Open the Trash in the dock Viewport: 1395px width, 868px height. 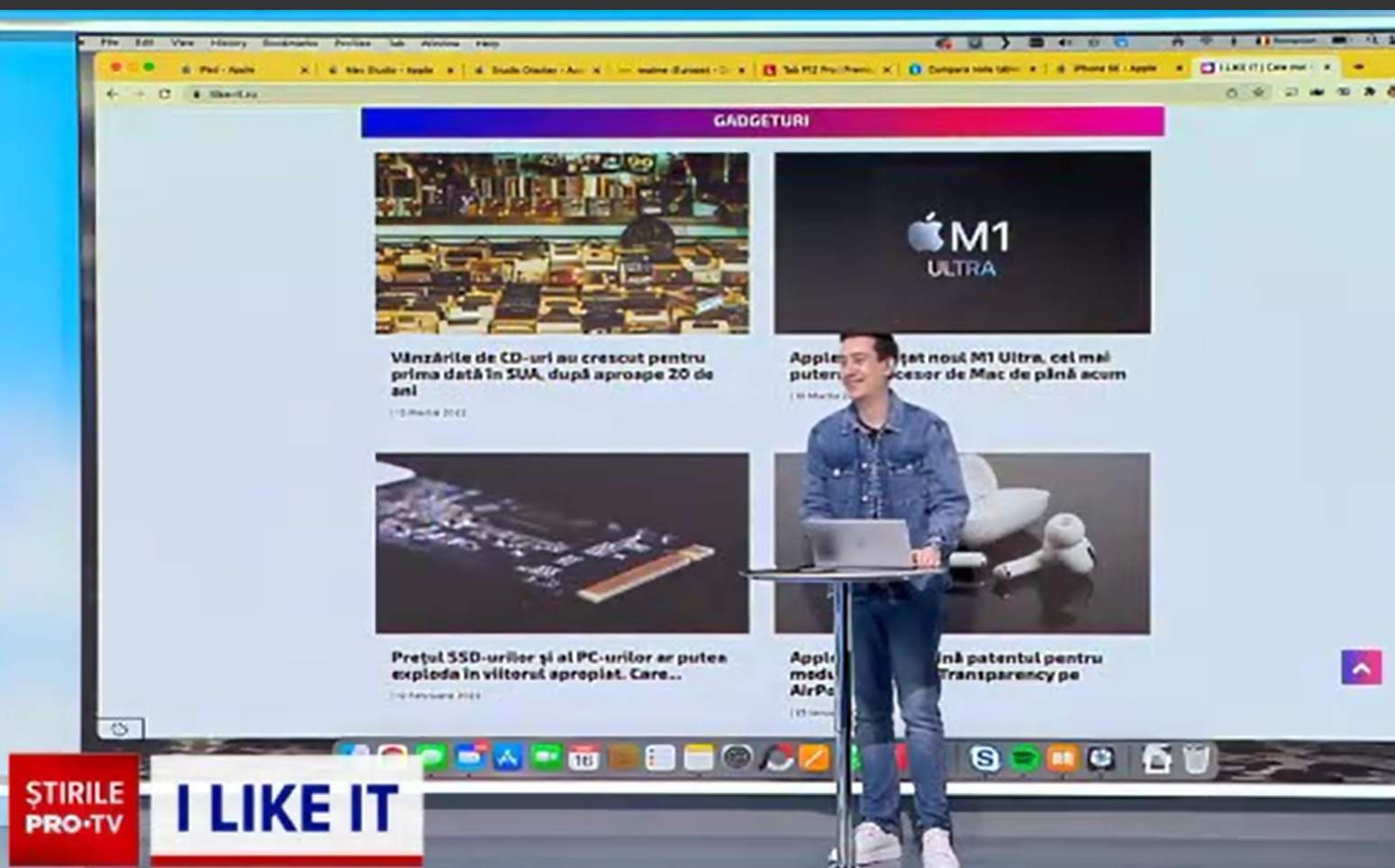tap(1196, 759)
